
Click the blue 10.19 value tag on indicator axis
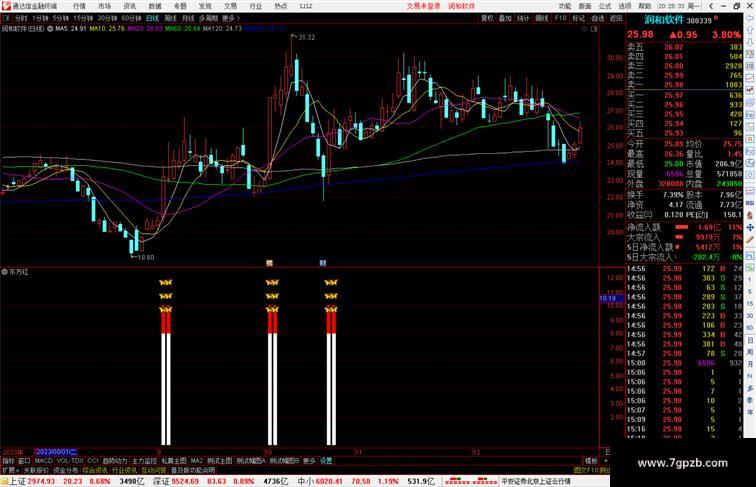611,298
